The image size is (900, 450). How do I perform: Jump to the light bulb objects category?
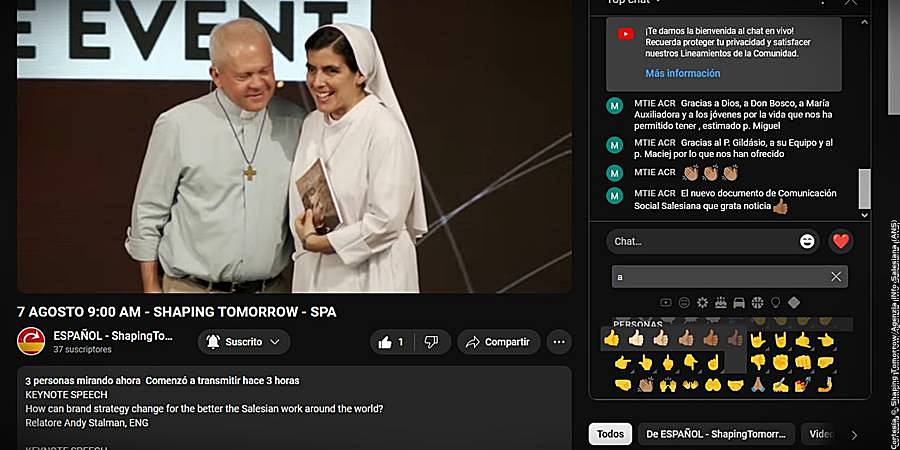pos(775,302)
